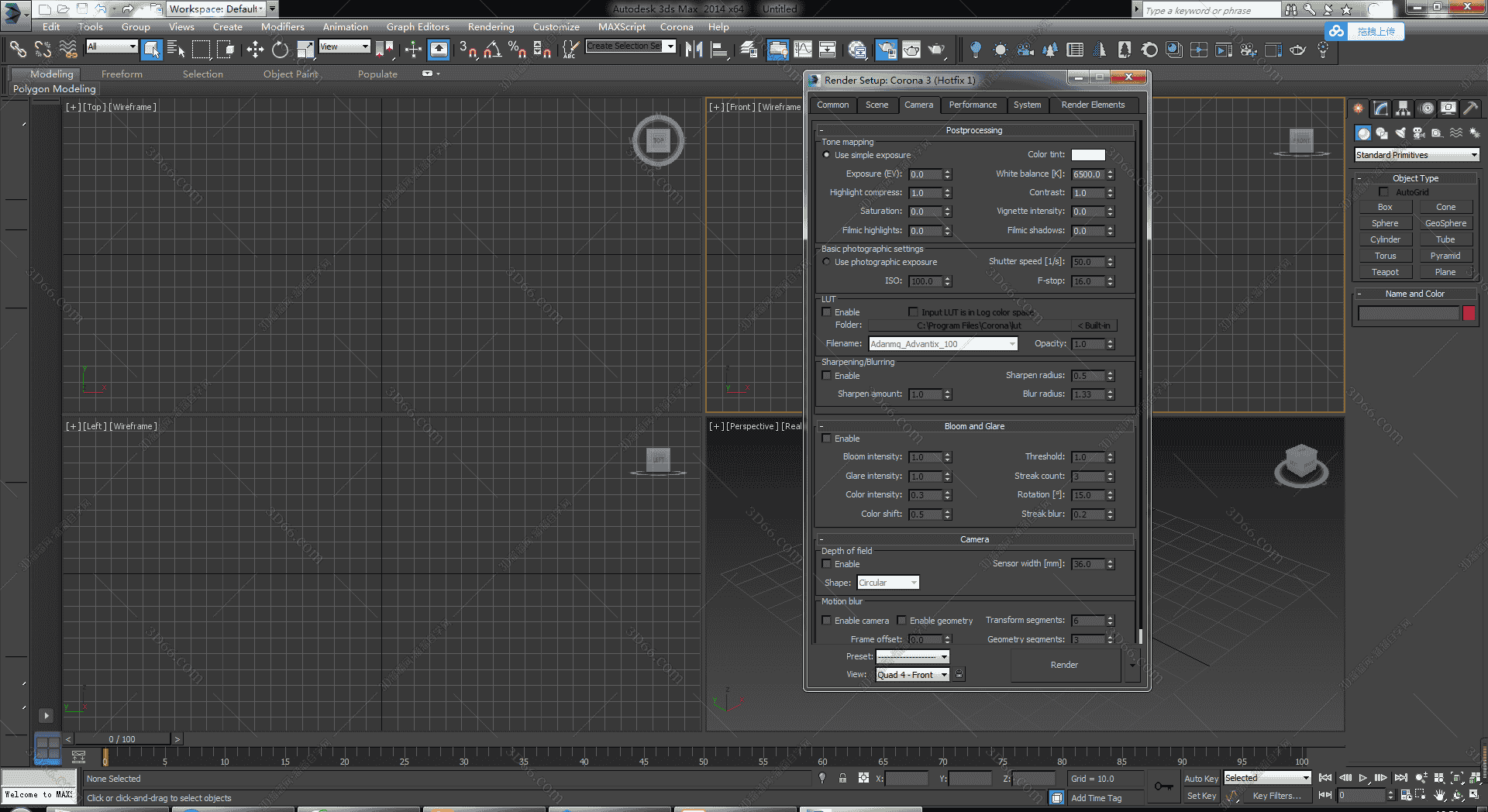
Task: Toggle the selection lock padlock icon
Action: (x=842, y=778)
